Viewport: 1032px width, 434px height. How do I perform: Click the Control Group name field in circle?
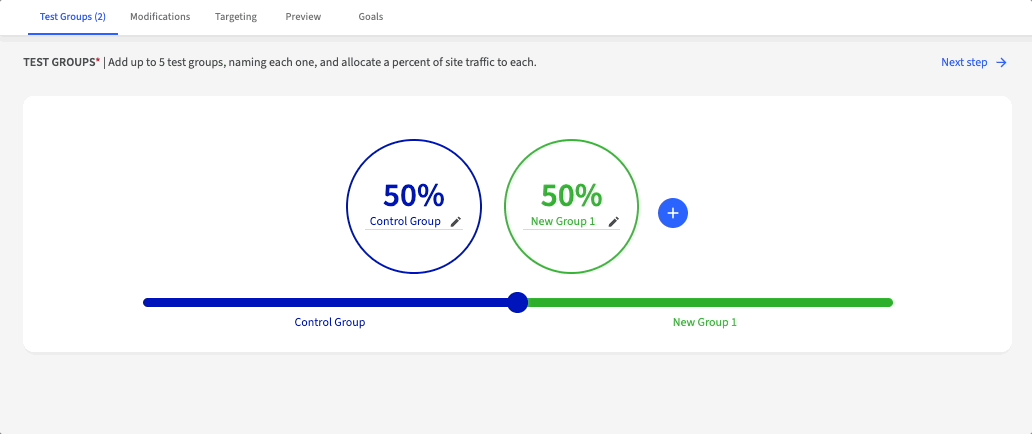point(405,222)
